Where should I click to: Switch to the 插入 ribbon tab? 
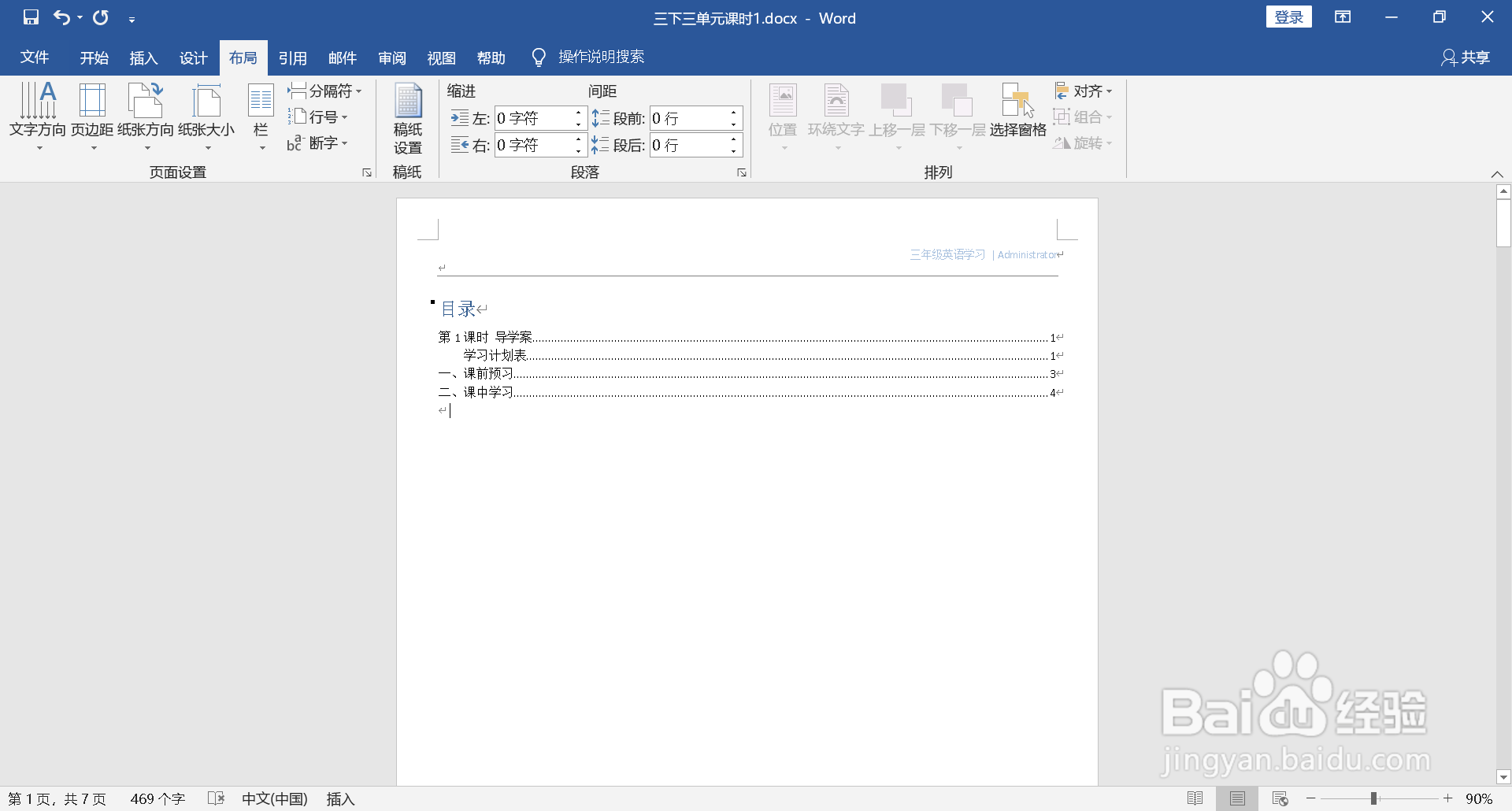143,57
